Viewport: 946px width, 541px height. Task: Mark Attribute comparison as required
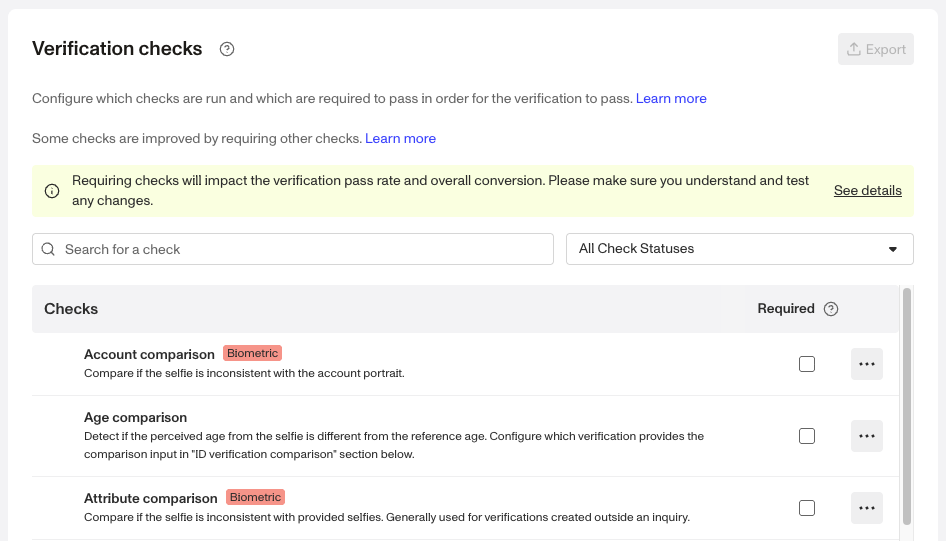(x=807, y=508)
